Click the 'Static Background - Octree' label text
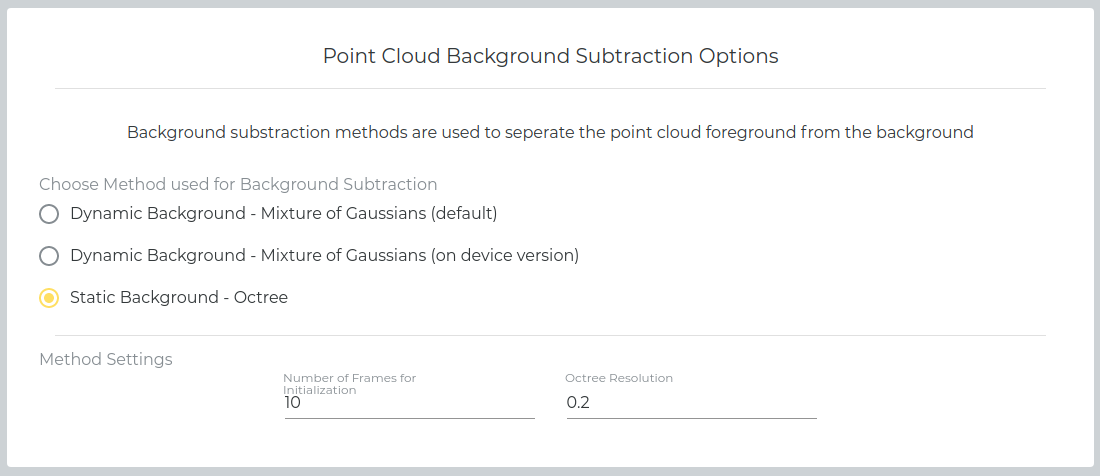Viewport: 1100px width, 476px height. 179,297
